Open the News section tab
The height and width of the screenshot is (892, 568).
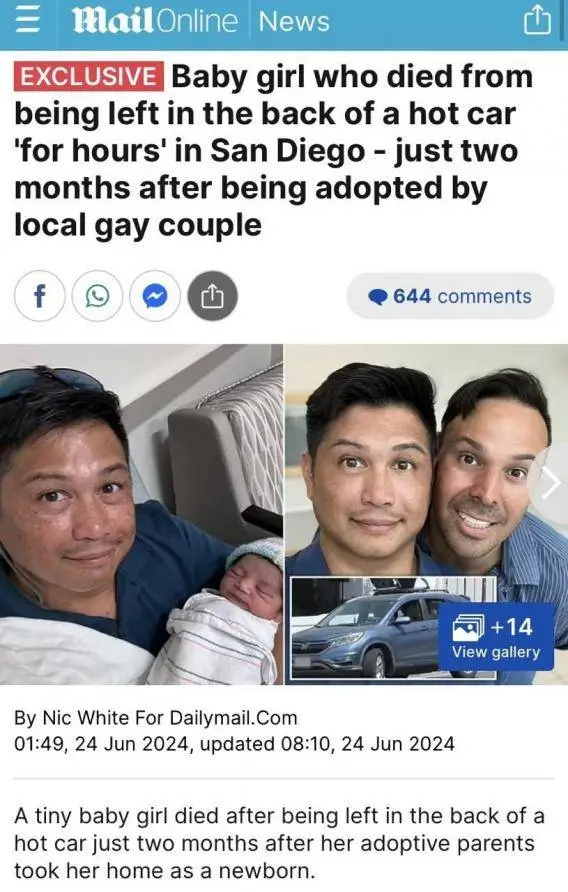point(294,22)
